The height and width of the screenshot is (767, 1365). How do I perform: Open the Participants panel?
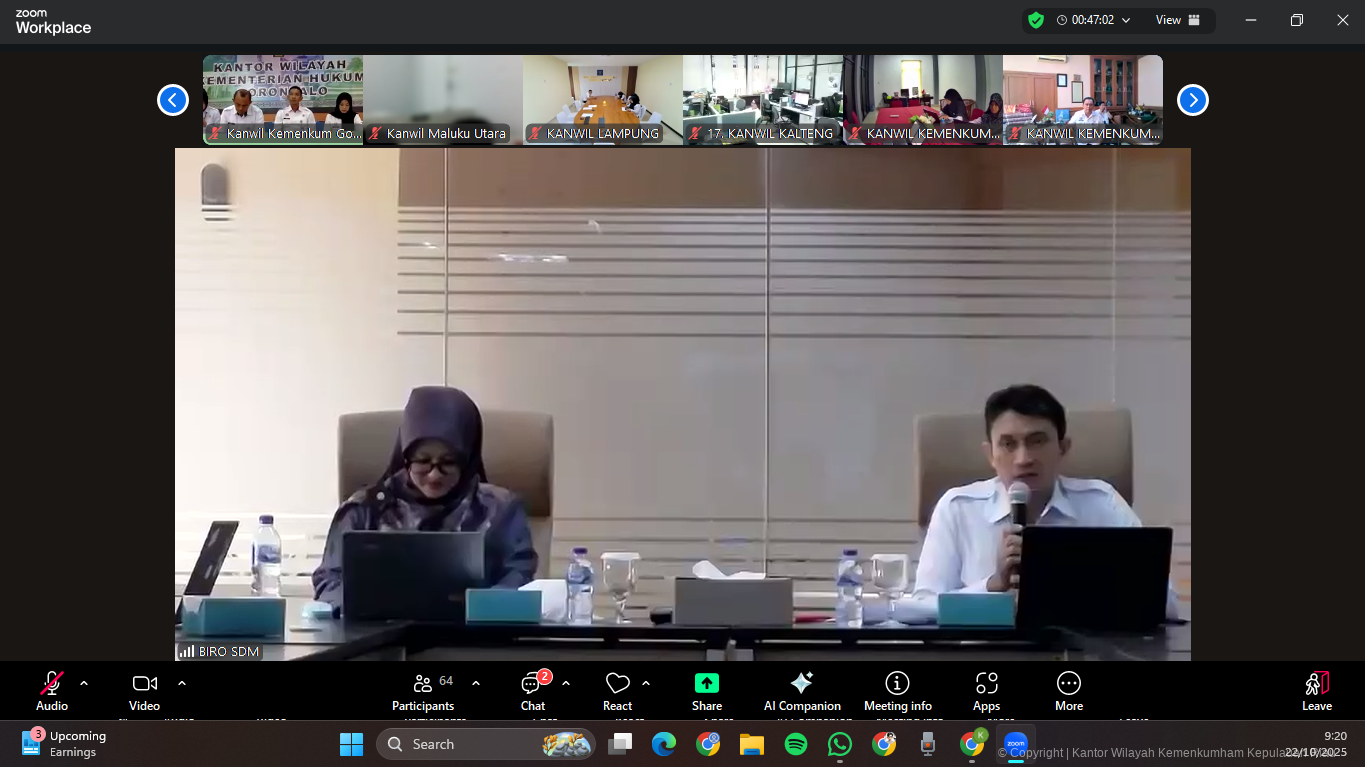click(x=423, y=690)
